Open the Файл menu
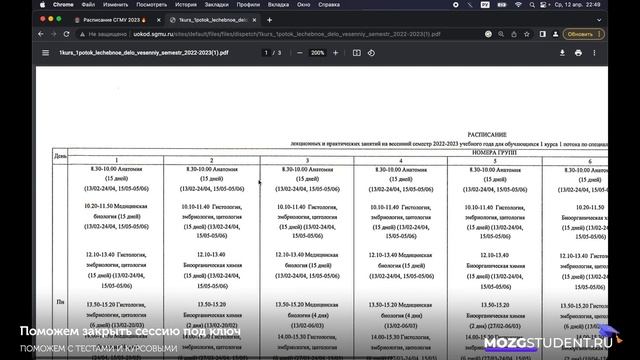 88,5
